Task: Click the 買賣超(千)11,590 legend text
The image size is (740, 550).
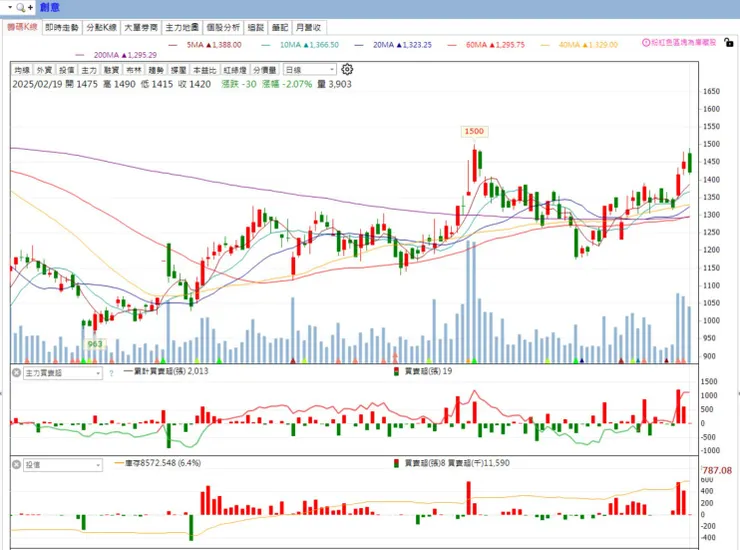Action: click(x=479, y=463)
